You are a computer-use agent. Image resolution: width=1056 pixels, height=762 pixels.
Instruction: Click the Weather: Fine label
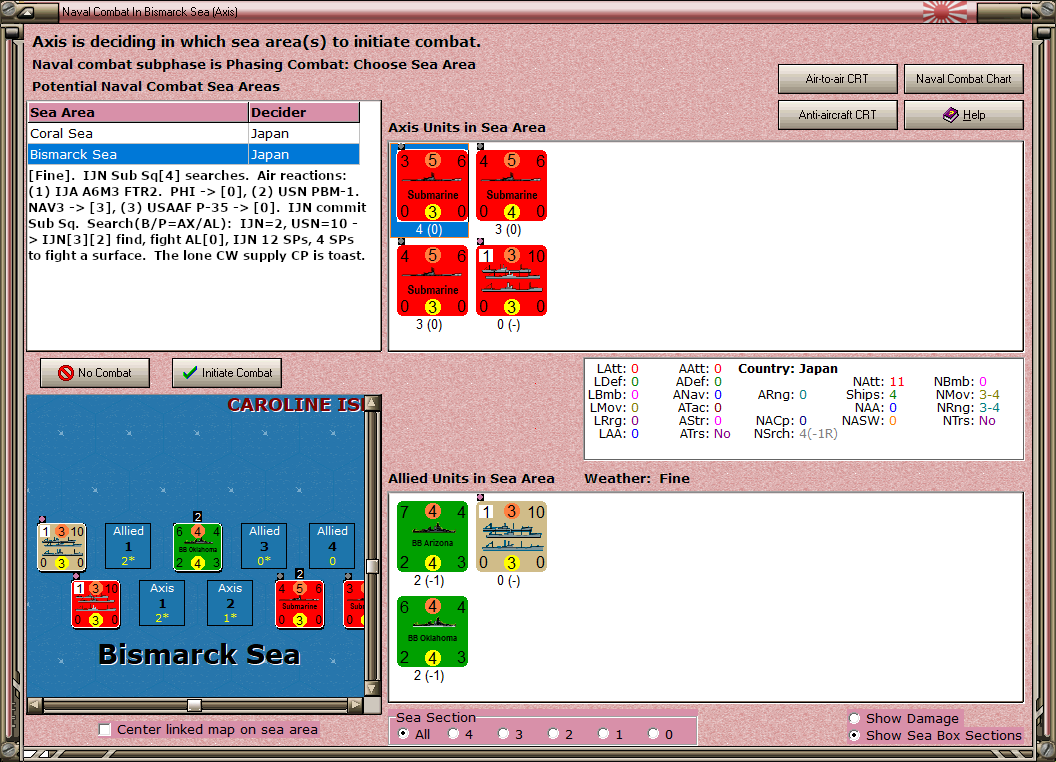pos(636,478)
